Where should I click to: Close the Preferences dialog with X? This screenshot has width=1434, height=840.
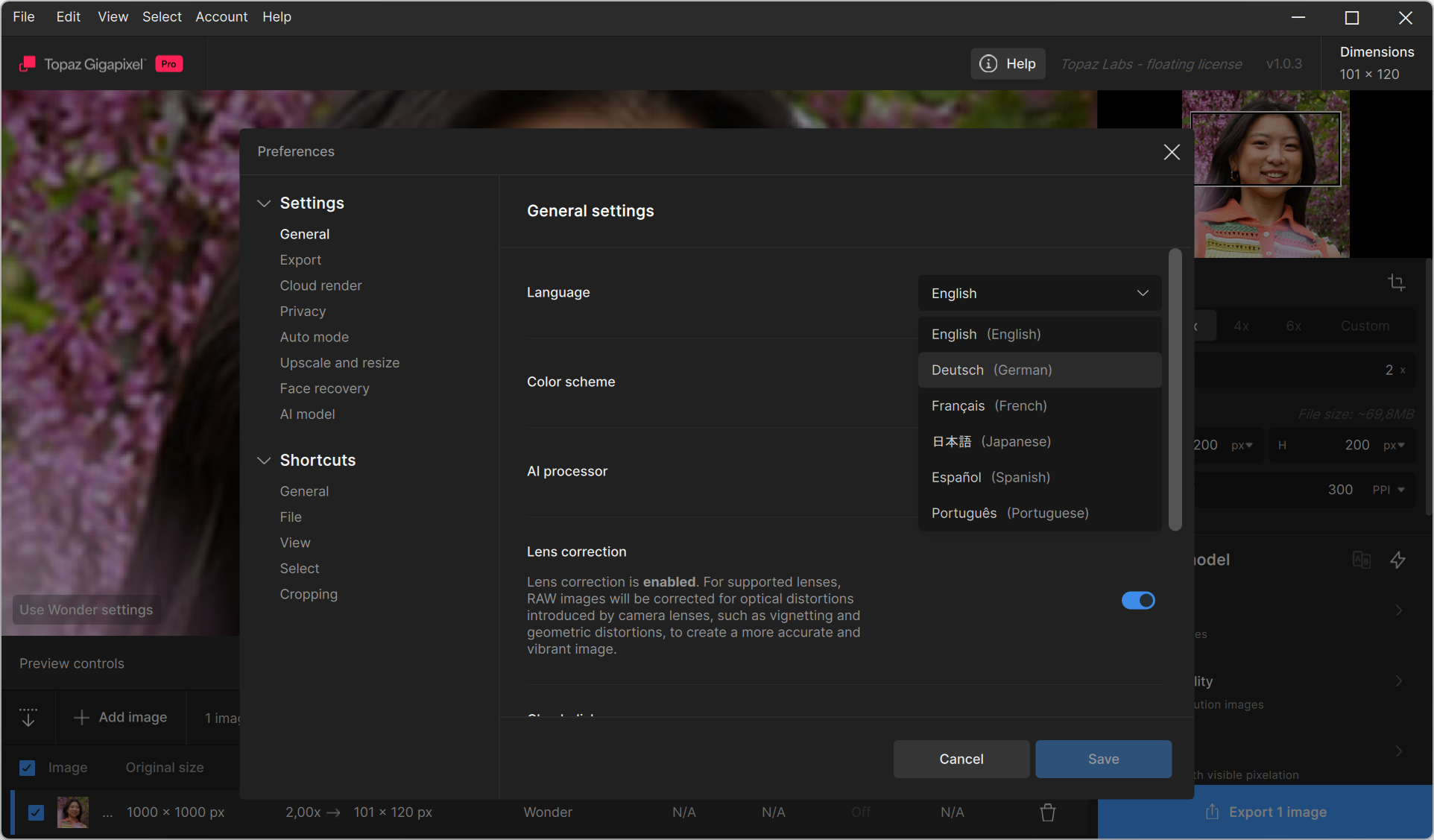click(1172, 152)
